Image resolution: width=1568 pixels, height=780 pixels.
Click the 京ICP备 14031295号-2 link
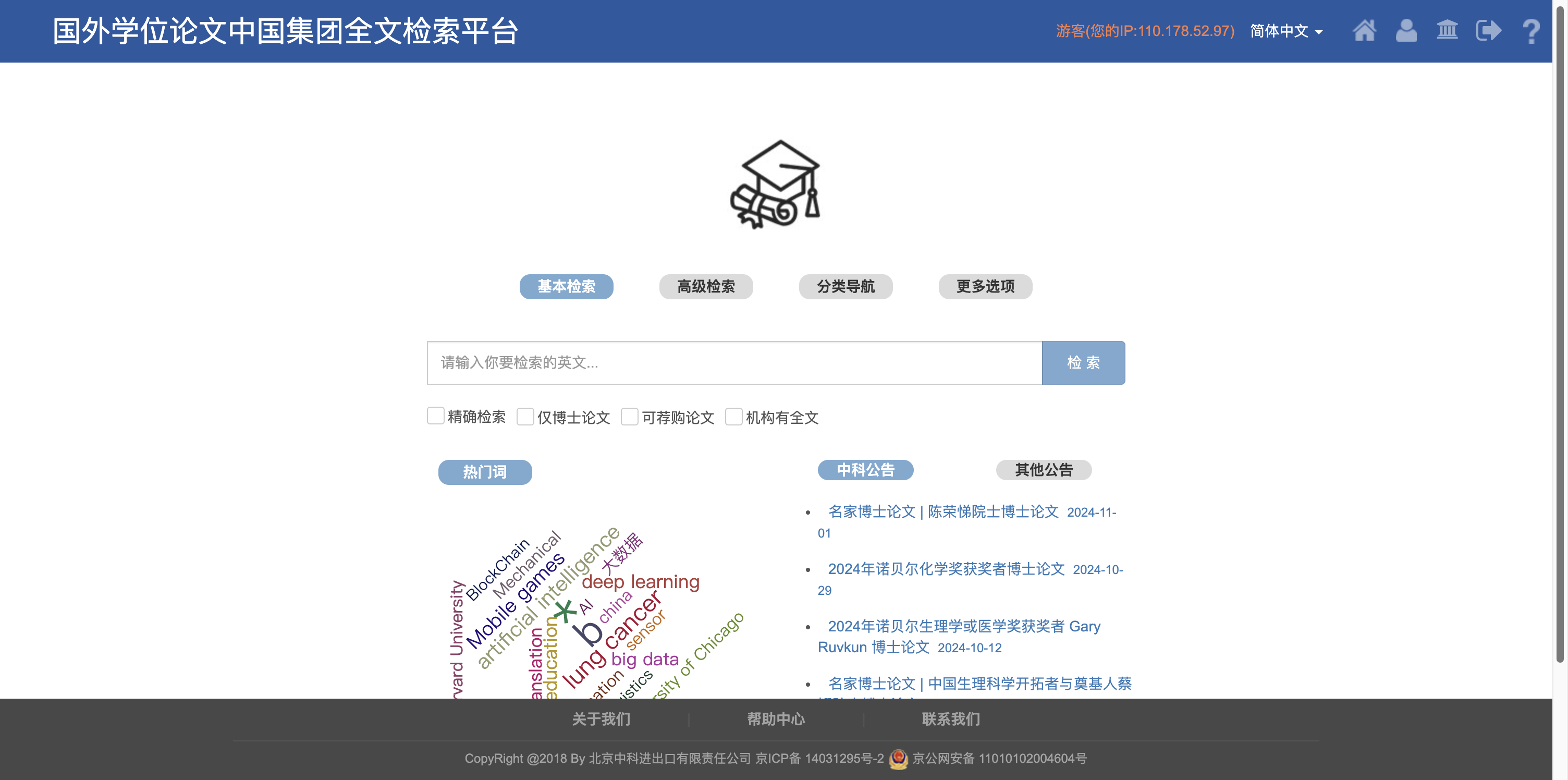(x=819, y=759)
